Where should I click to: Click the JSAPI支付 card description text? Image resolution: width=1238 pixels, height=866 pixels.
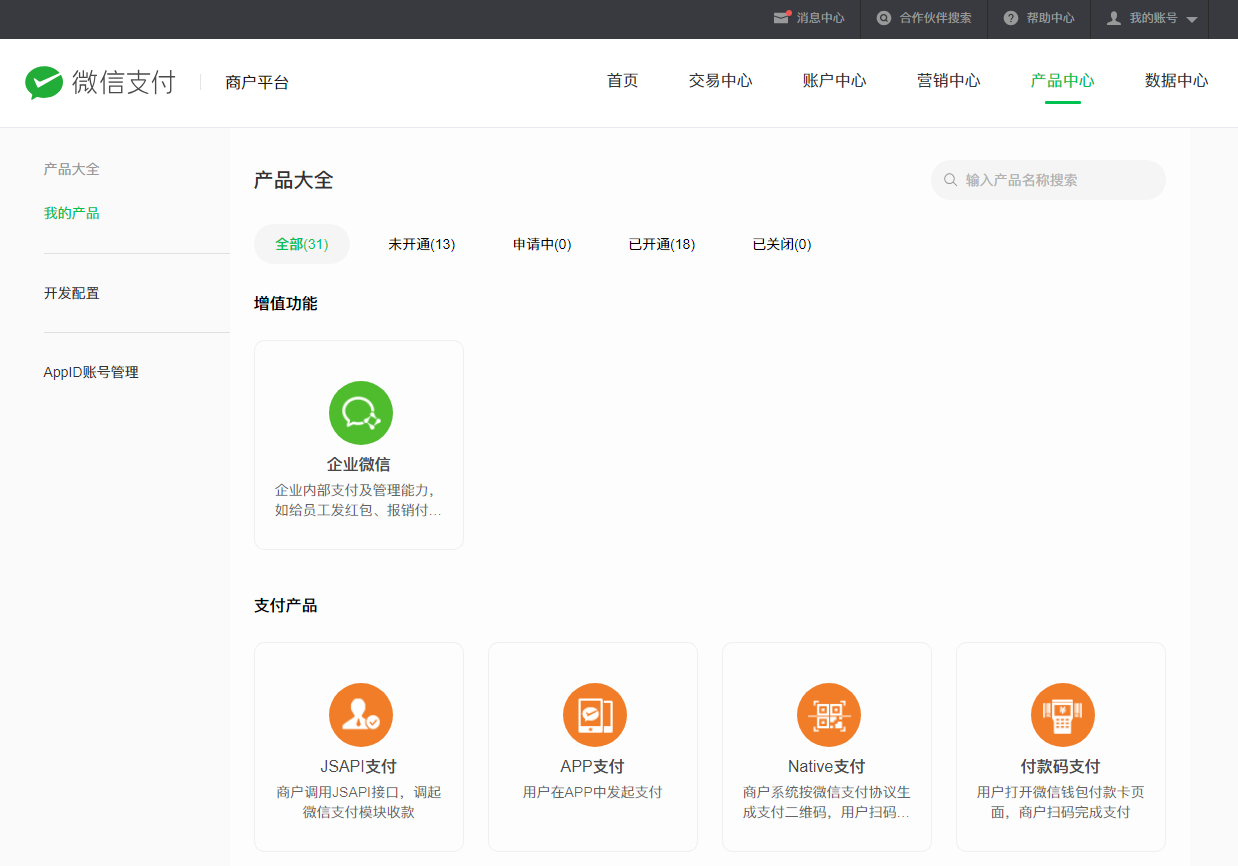coord(359,802)
